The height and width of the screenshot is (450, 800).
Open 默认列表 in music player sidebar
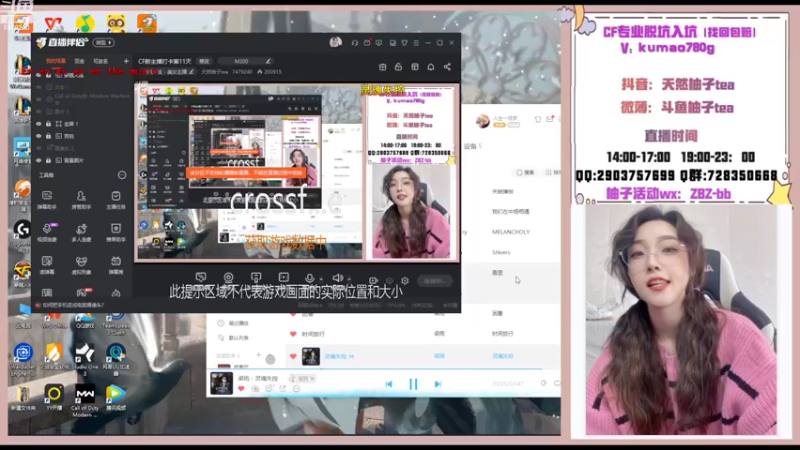point(233,338)
